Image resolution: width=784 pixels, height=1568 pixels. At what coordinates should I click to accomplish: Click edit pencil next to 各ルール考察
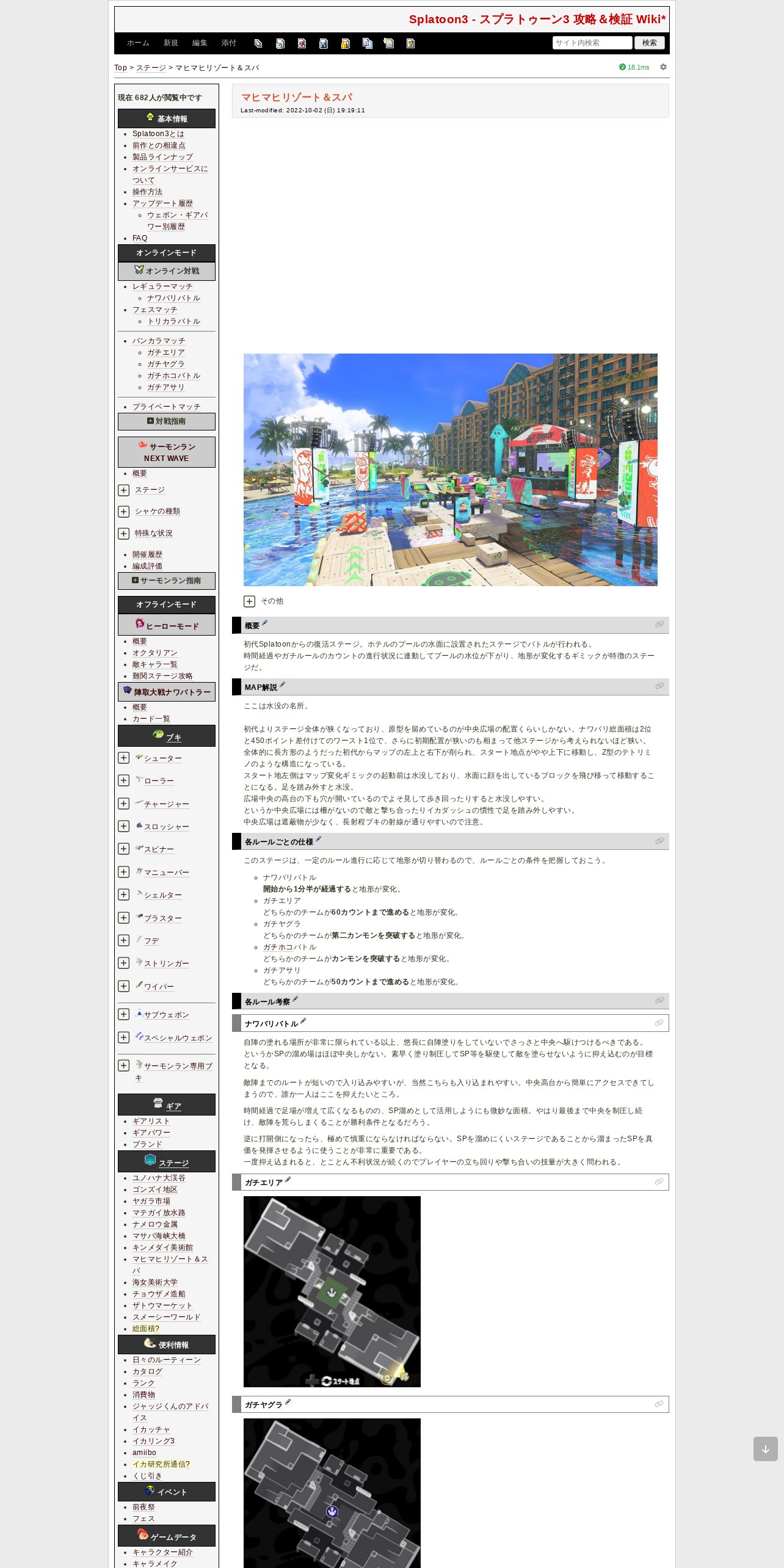click(295, 999)
